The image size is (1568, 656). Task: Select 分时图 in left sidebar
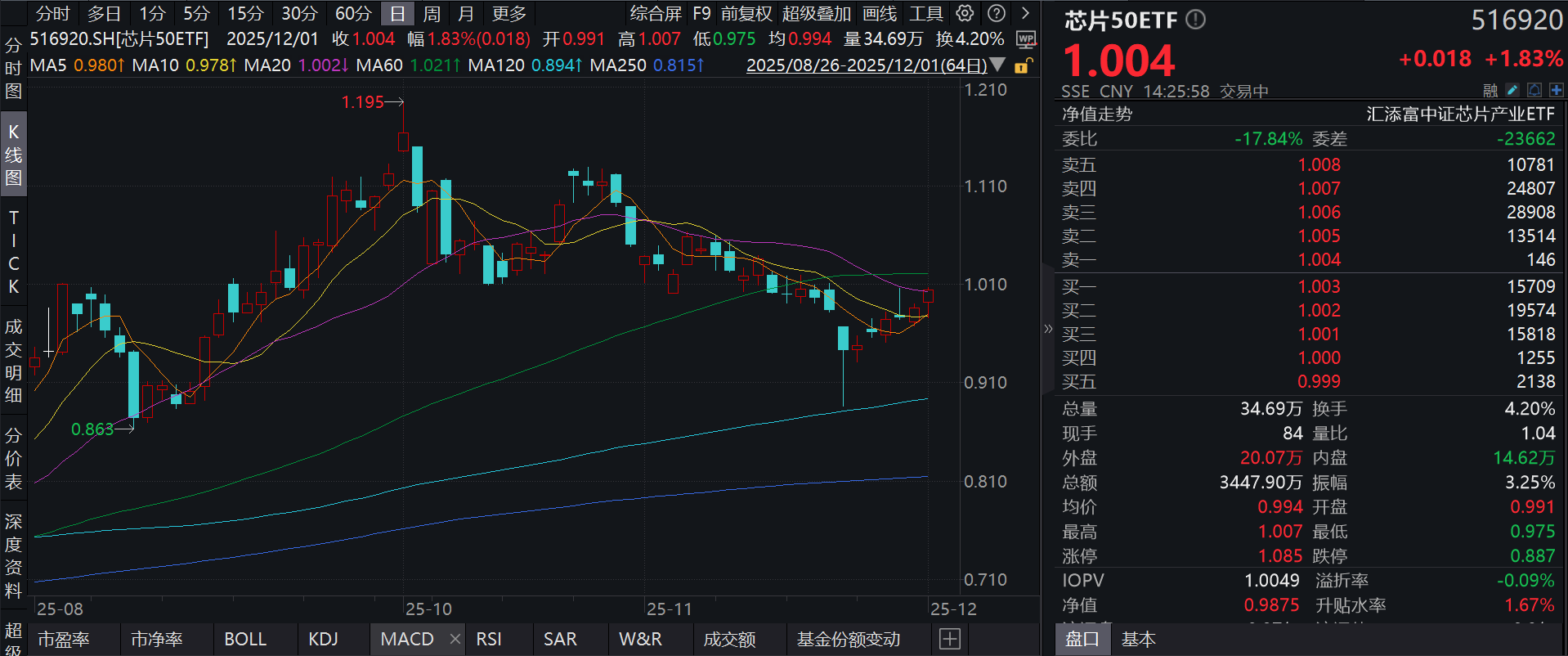[x=13, y=68]
